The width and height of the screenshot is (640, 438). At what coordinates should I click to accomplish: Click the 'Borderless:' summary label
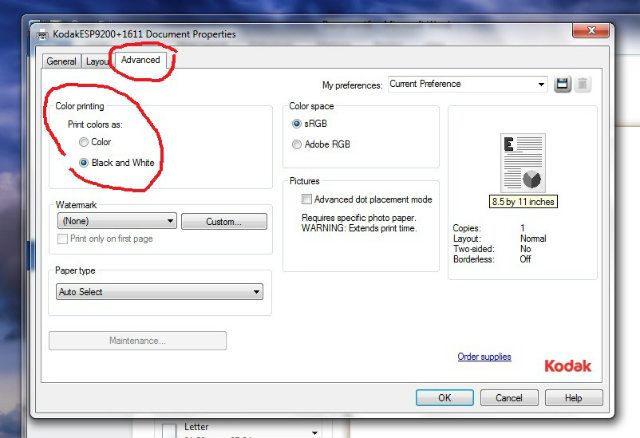473,259
